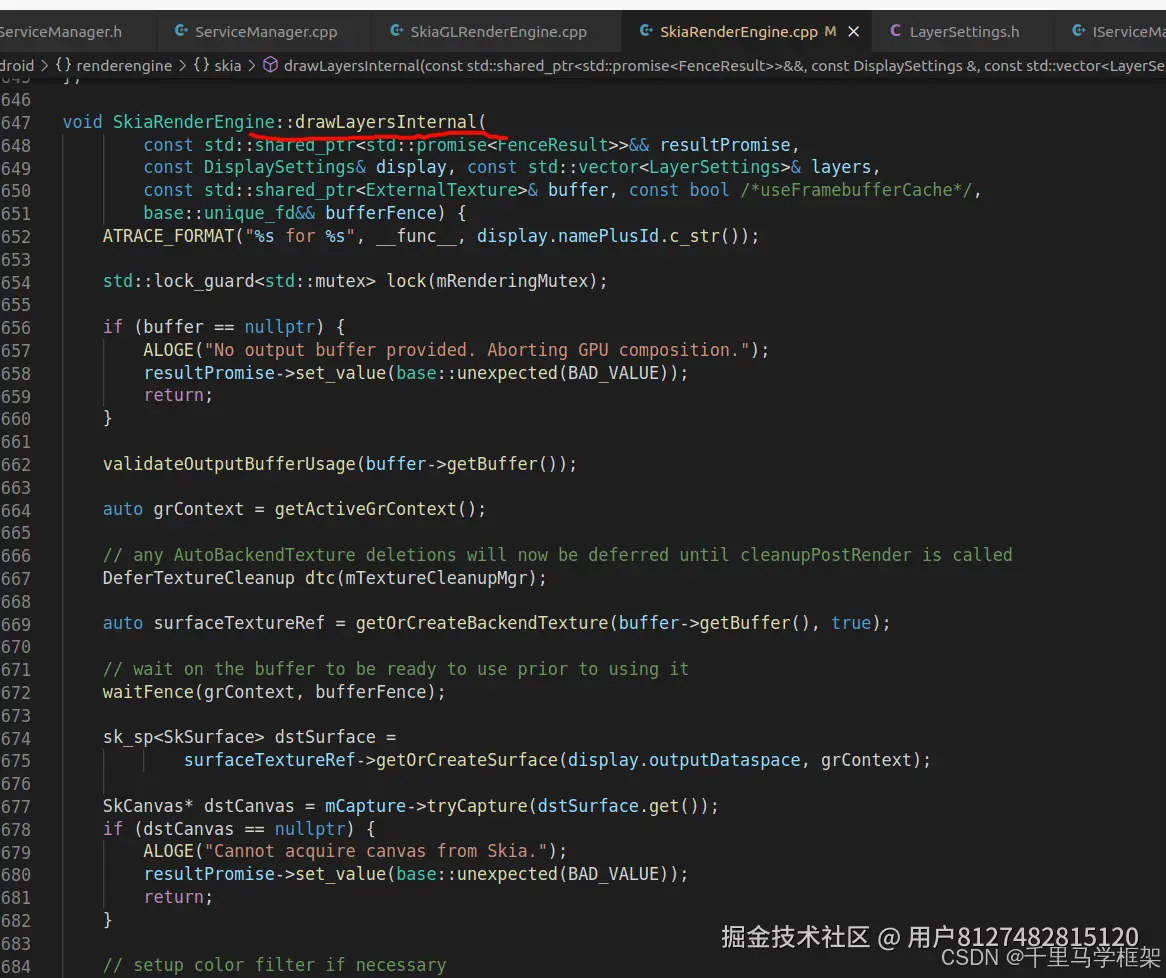
Task: Click the resultPromise parameter on line 648
Action: tap(724, 145)
